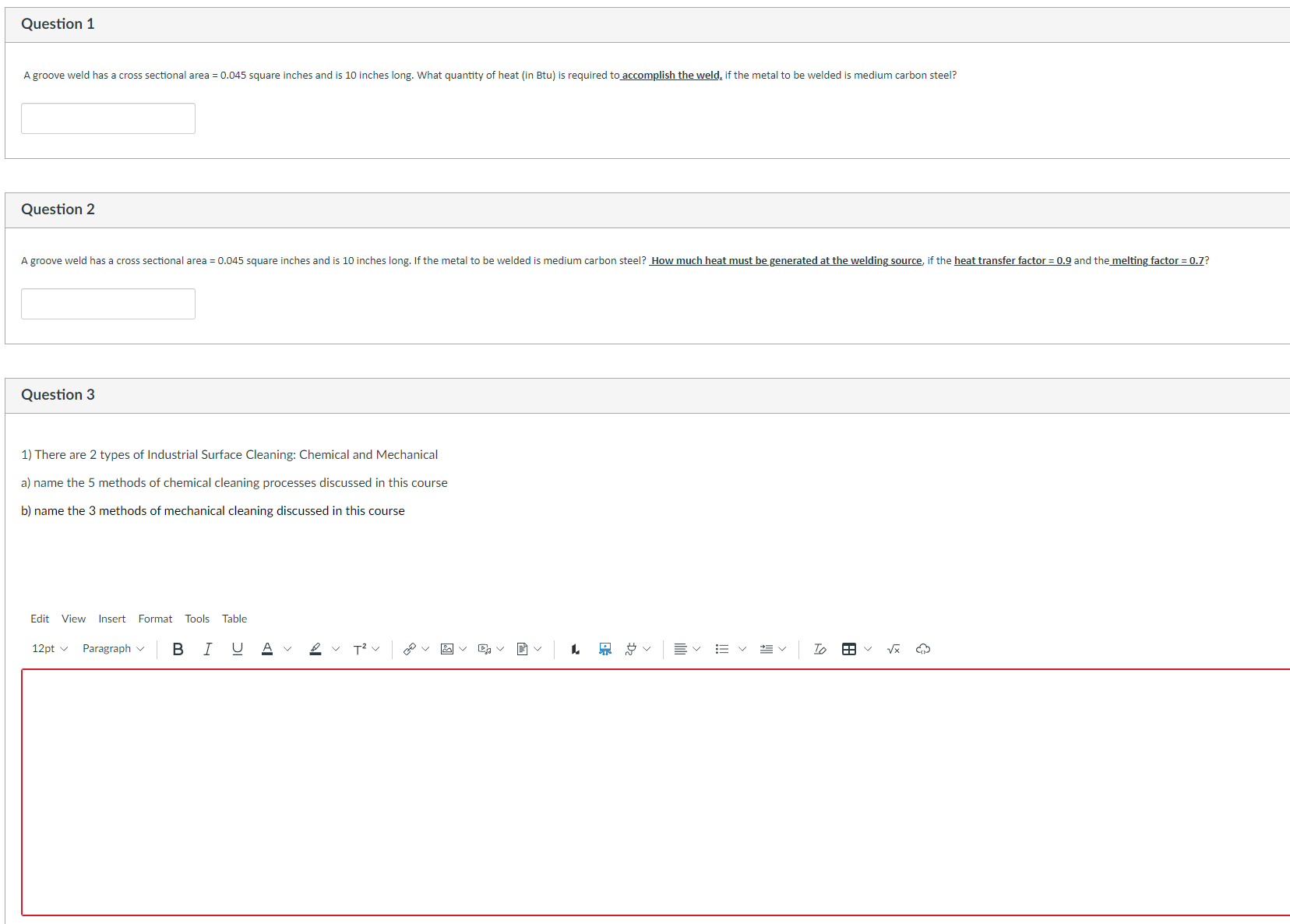The image size is (1290, 924).
Task: Open the Paragraph block format dropdown
Action: [x=113, y=649]
